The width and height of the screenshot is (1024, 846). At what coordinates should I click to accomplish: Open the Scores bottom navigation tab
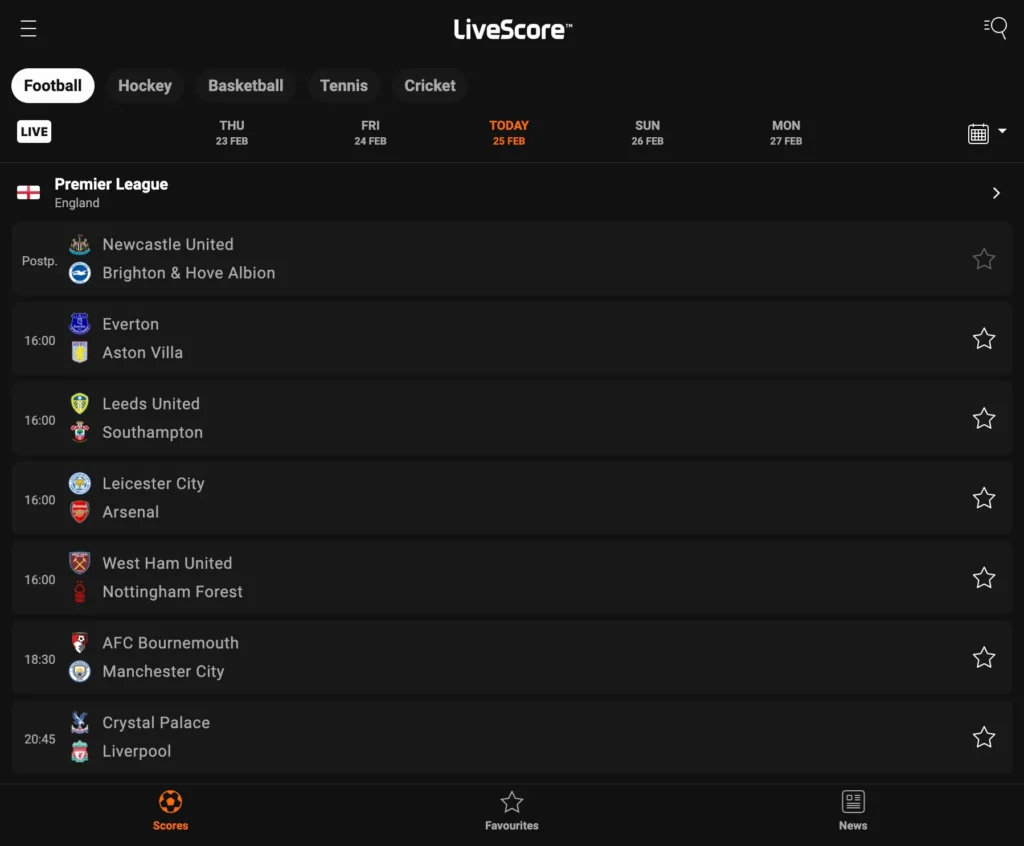[x=170, y=811]
